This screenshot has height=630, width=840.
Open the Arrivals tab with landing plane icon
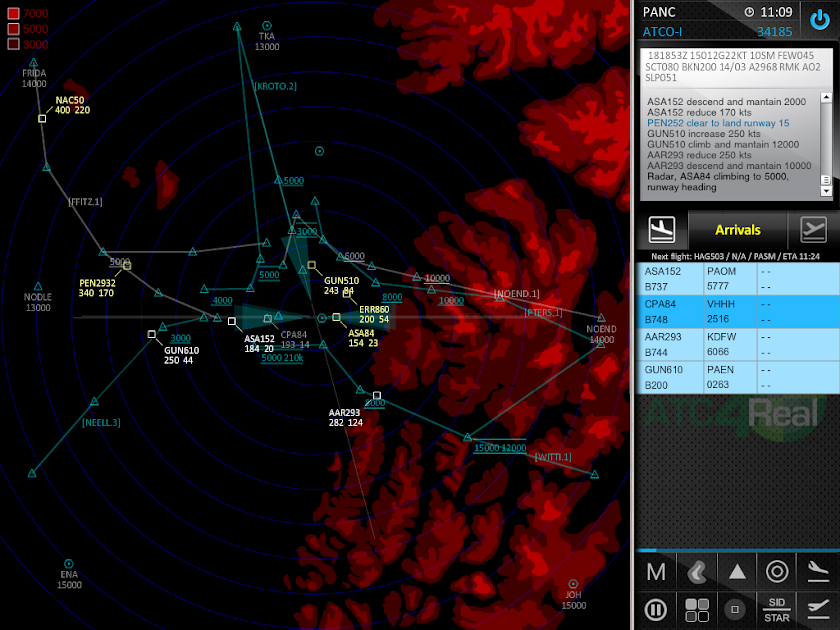[662, 230]
